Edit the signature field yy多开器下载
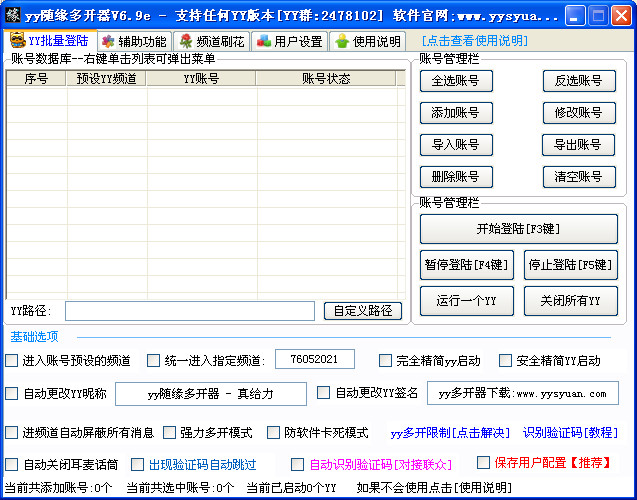Viewport: 637px width, 500px height. 523,393
